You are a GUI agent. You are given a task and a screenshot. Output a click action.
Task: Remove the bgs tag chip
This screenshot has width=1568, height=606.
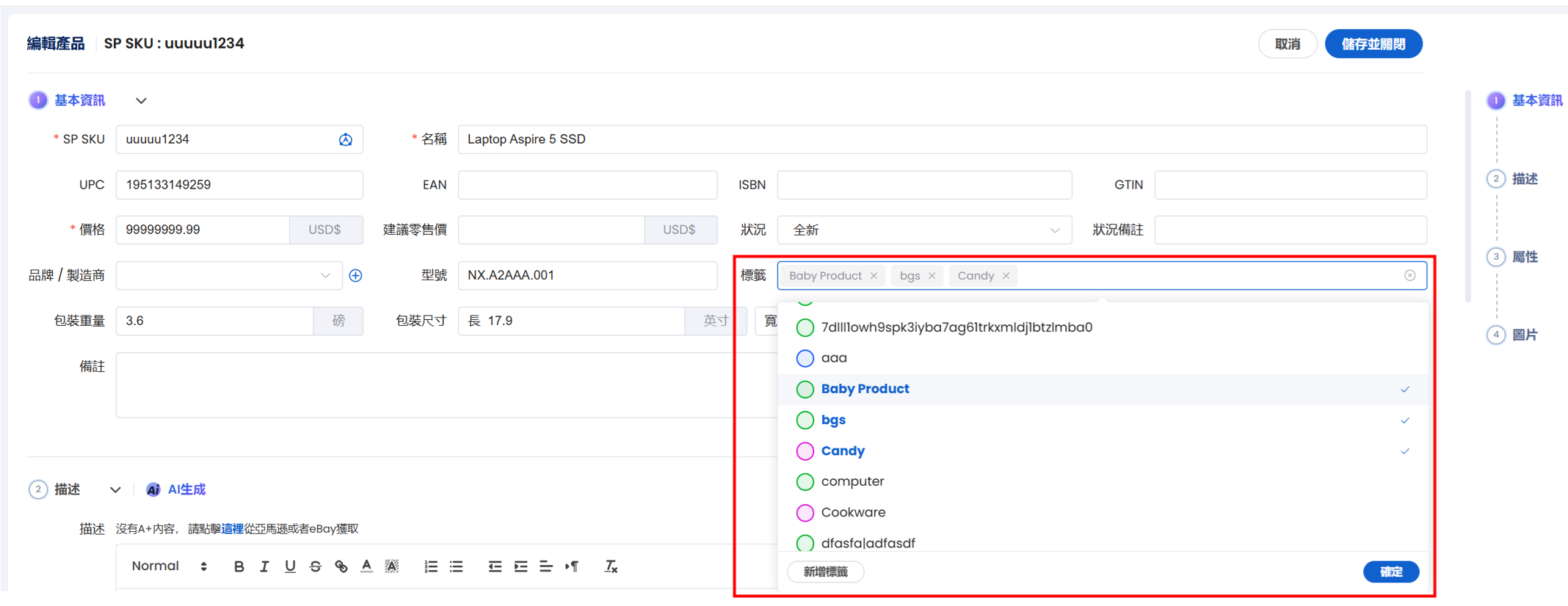click(x=932, y=276)
